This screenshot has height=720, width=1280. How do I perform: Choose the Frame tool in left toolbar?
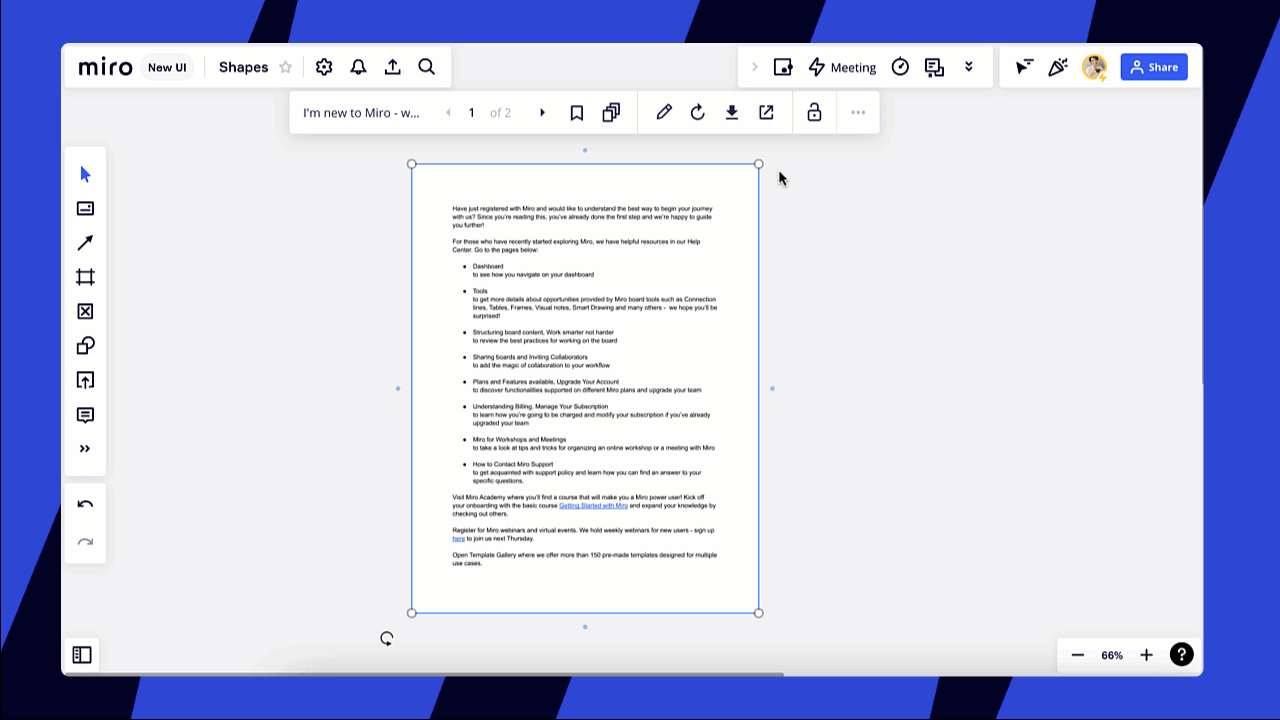[85, 277]
